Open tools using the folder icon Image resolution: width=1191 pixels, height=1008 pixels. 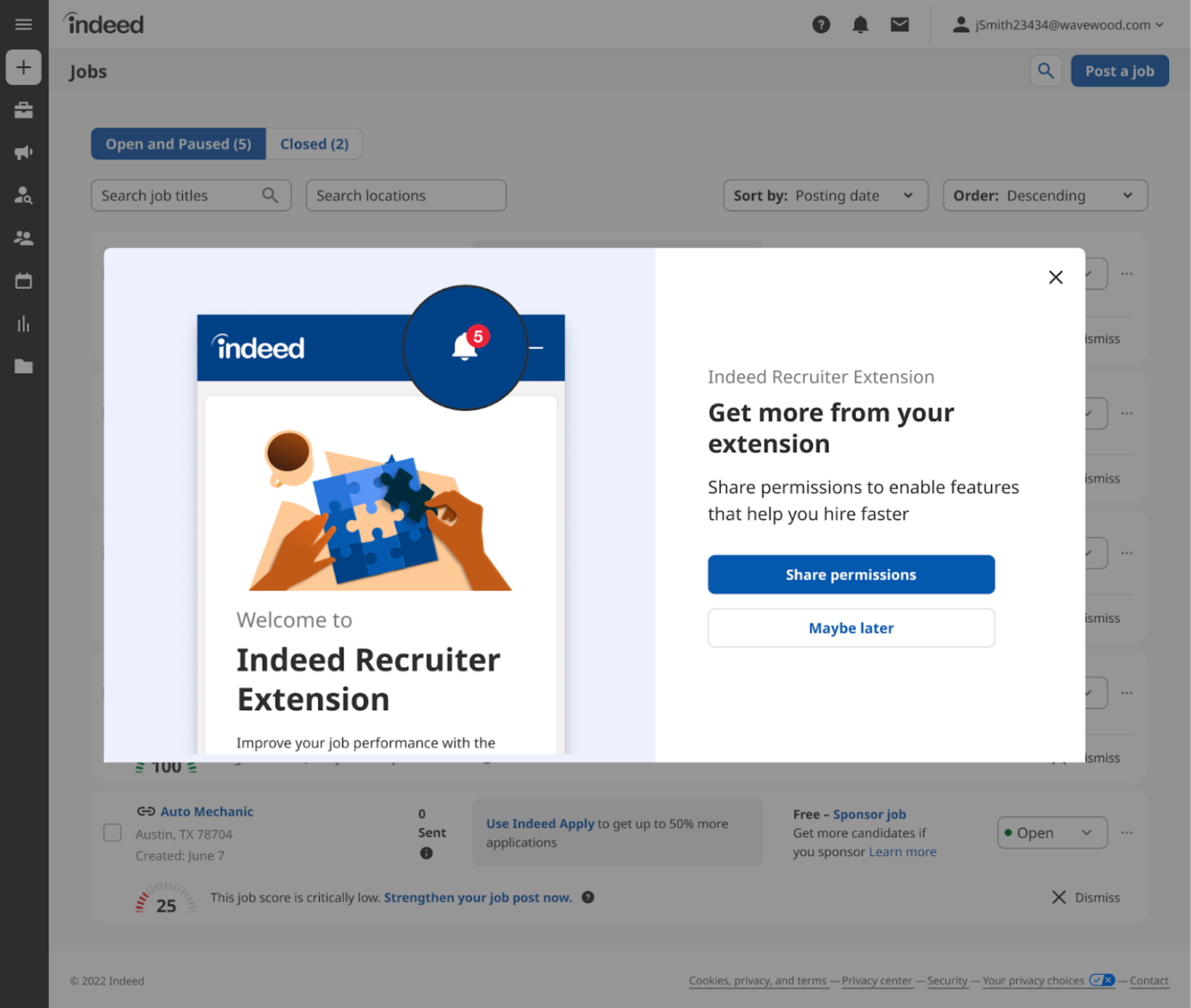[x=23, y=366]
